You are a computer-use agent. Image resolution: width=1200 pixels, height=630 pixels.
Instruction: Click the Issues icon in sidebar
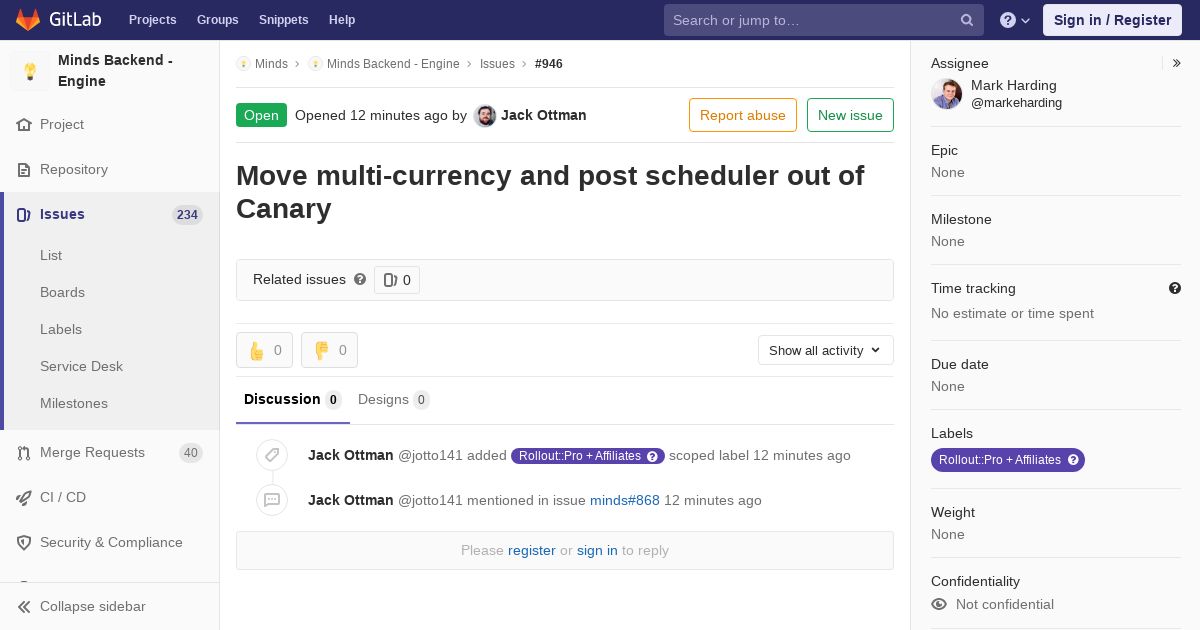[24, 215]
